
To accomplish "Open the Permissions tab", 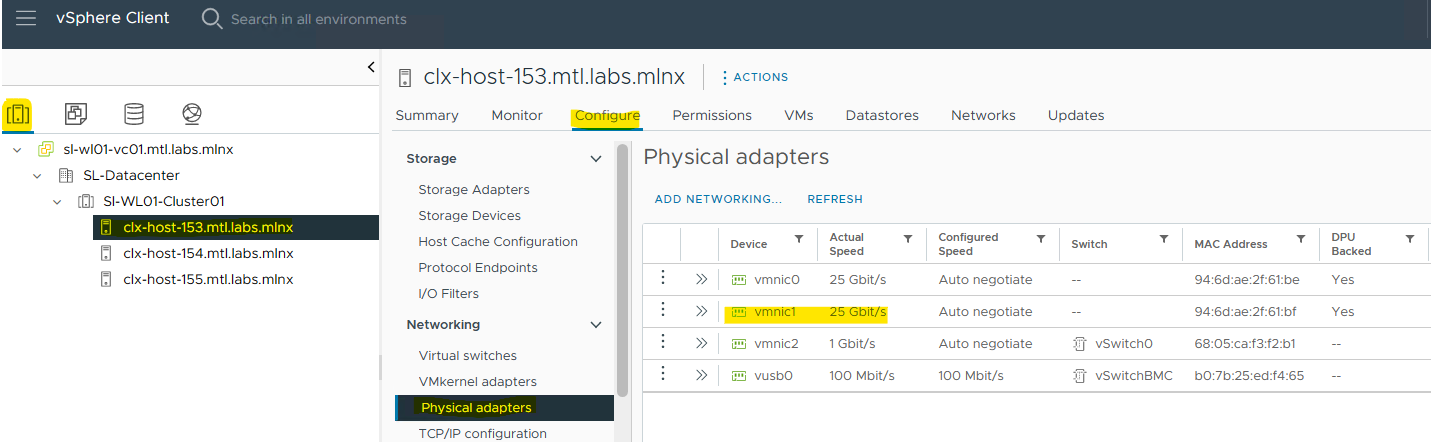I will [712, 115].
